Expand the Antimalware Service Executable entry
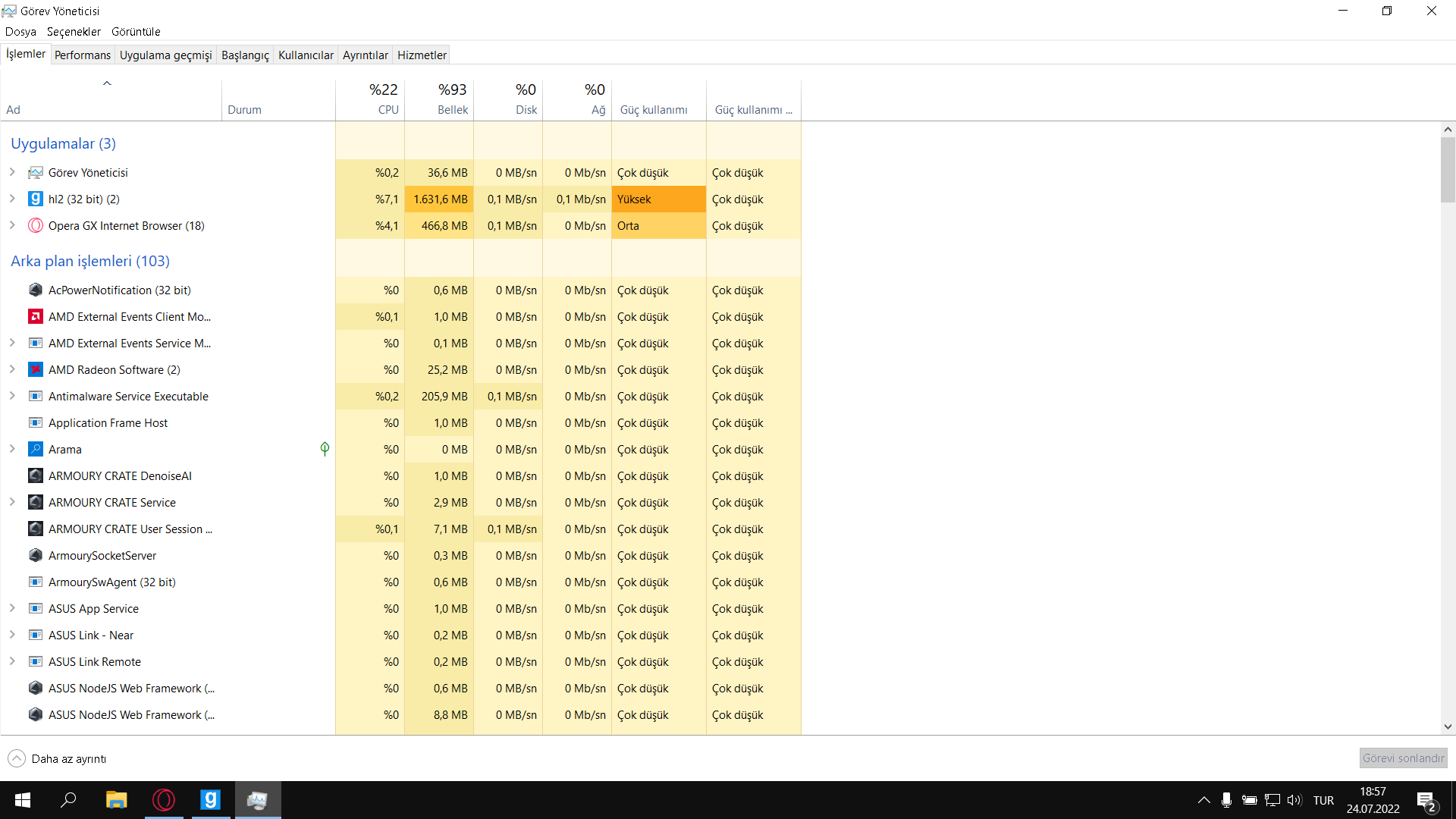This screenshot has height=819, width=1456. (x=12, y=396)
